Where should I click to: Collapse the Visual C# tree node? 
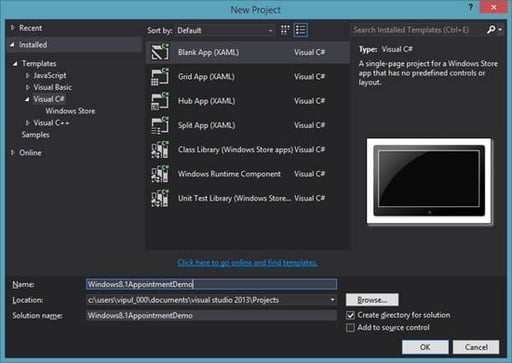tap(27, 99)
